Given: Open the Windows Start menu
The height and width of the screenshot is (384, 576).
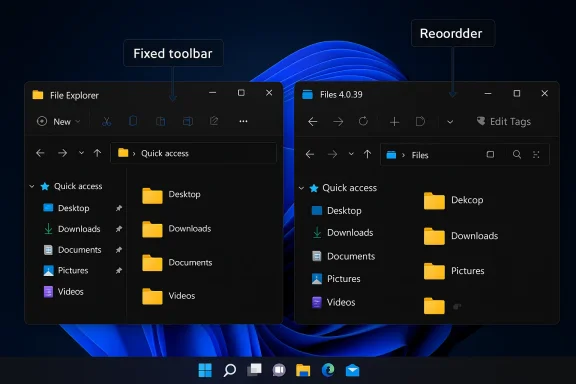Looking at the screenshot, I should (x=205, y=370).
